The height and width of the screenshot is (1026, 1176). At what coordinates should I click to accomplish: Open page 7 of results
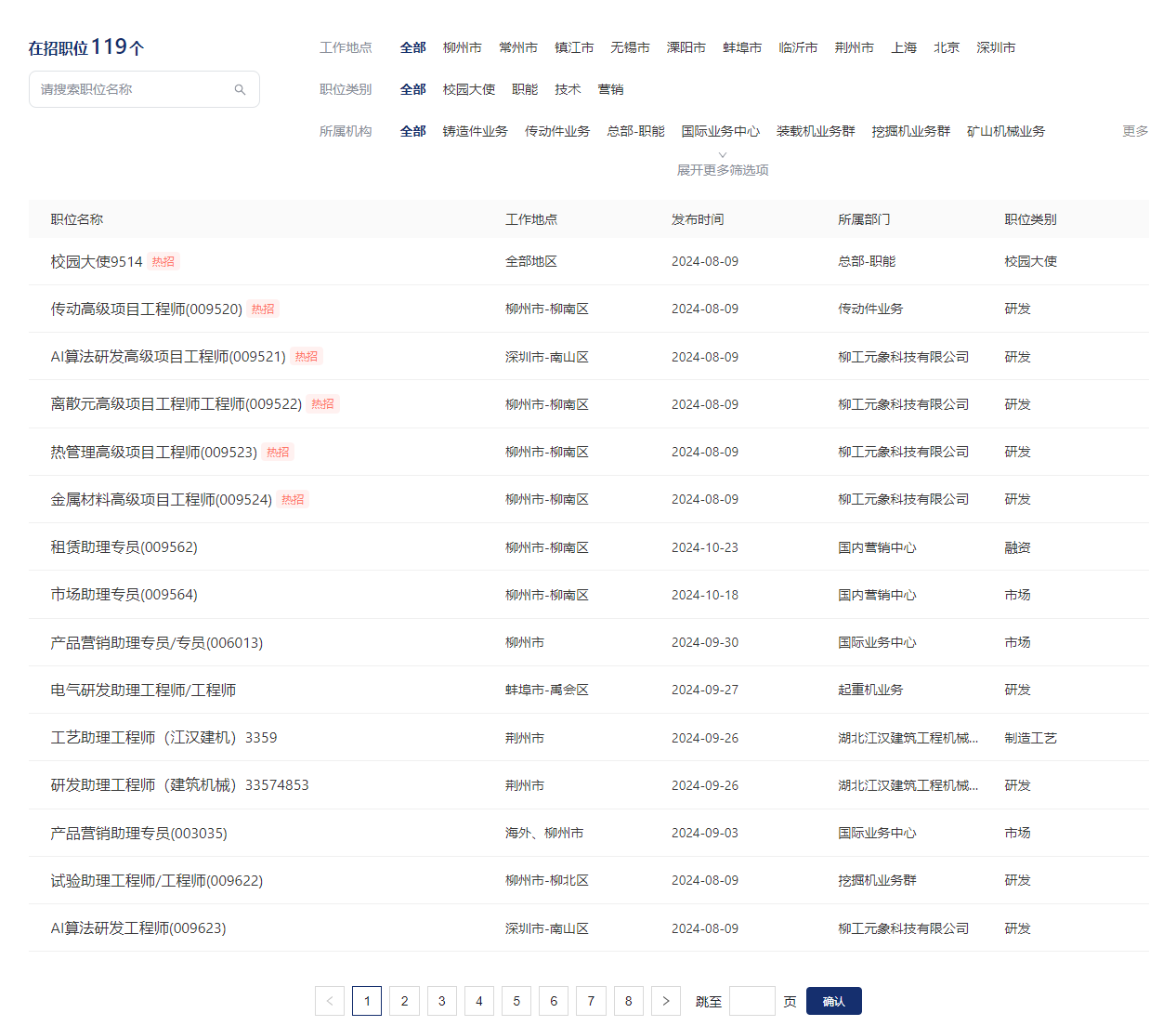coord(592,1001)
